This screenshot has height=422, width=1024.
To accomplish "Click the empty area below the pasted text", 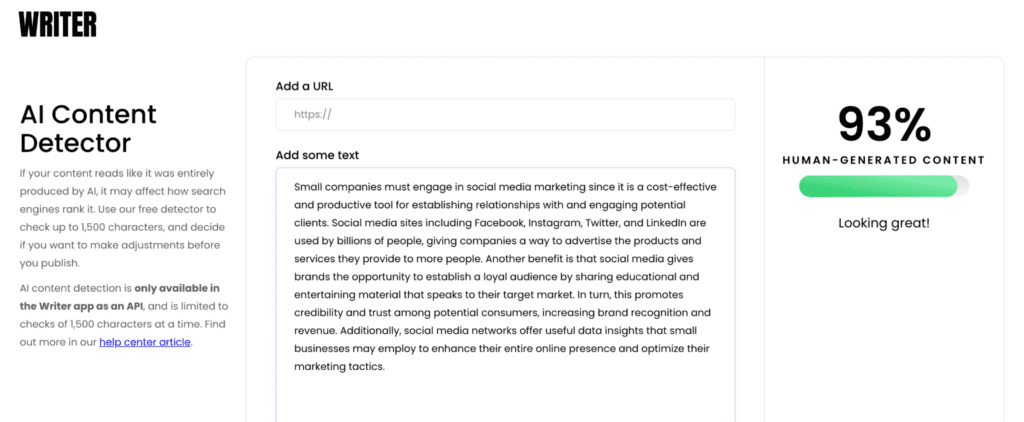I will 505,398.
